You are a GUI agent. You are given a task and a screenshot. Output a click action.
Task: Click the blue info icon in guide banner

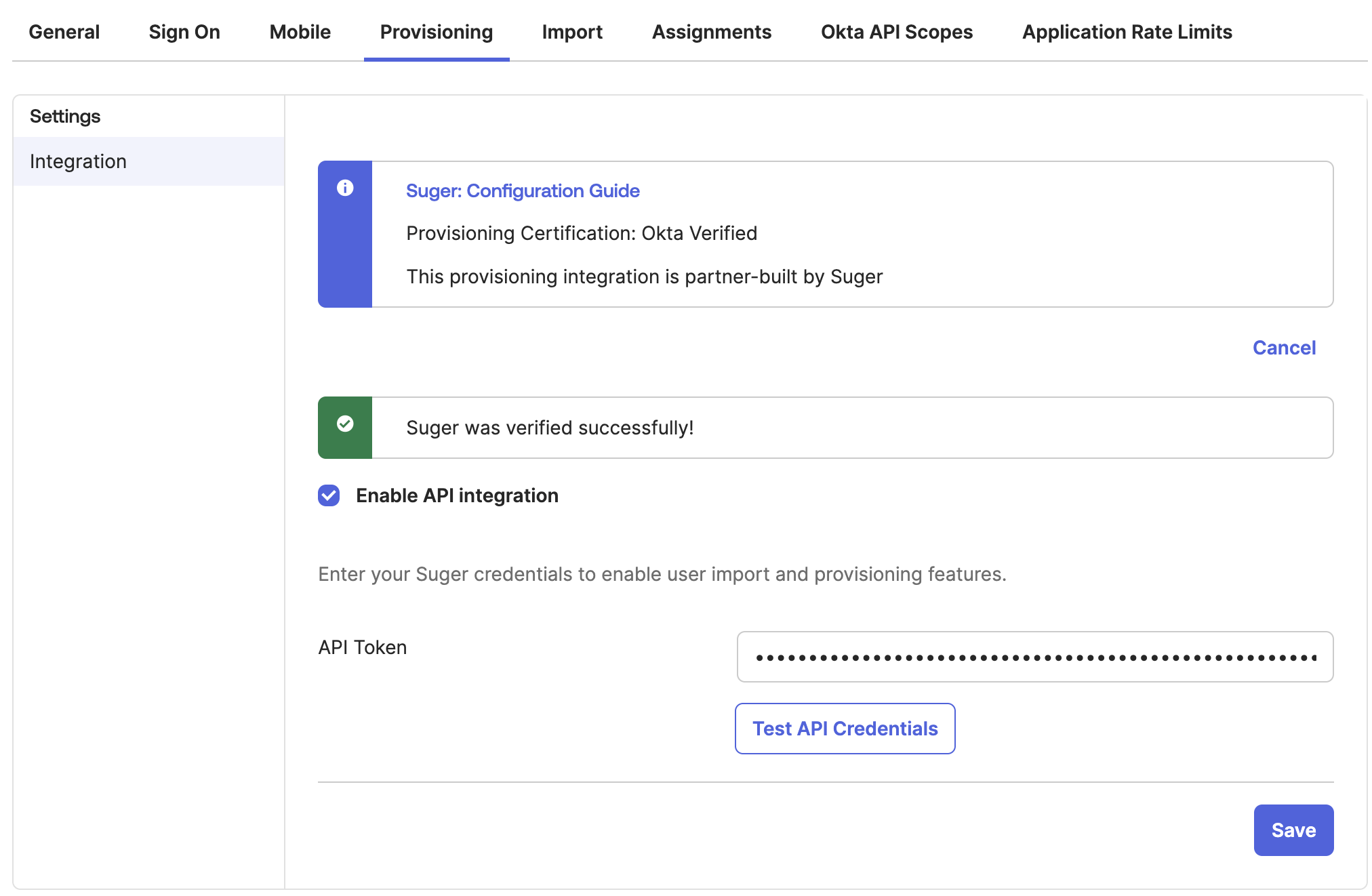[x=345, y=188]
